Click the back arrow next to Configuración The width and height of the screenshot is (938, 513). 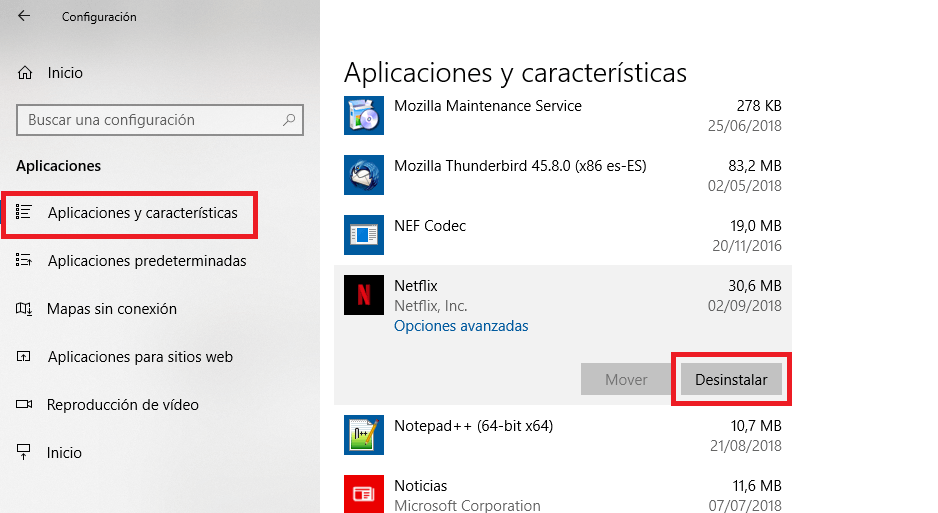(24, 16)
